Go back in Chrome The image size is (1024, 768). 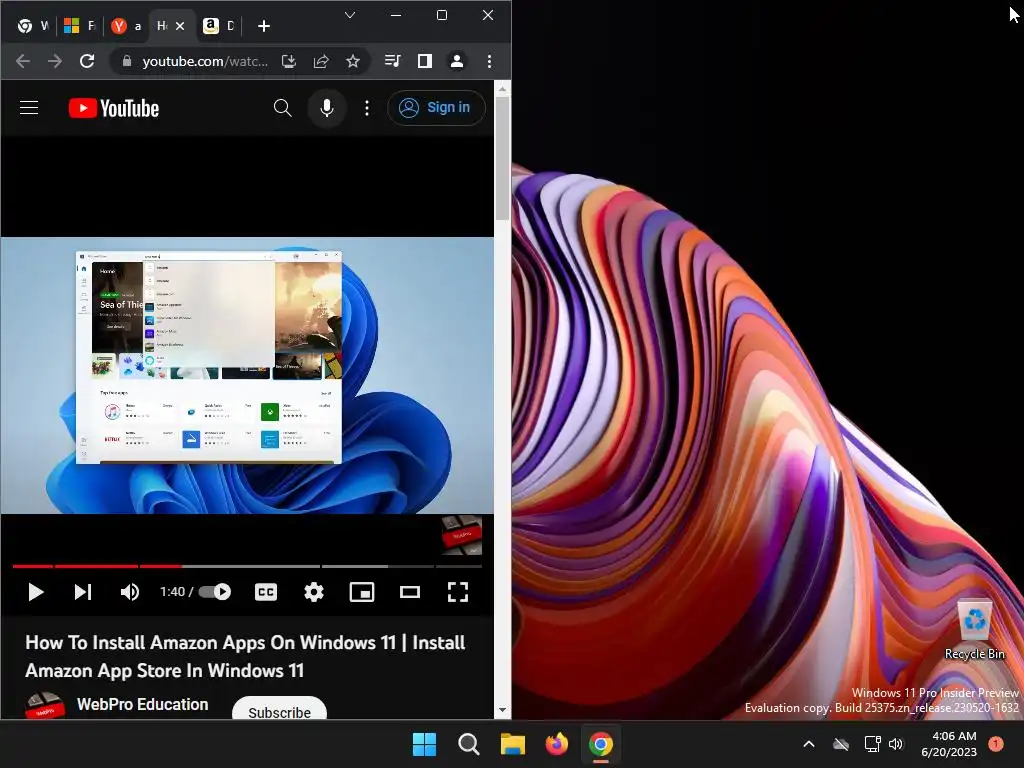click(23, 61)
